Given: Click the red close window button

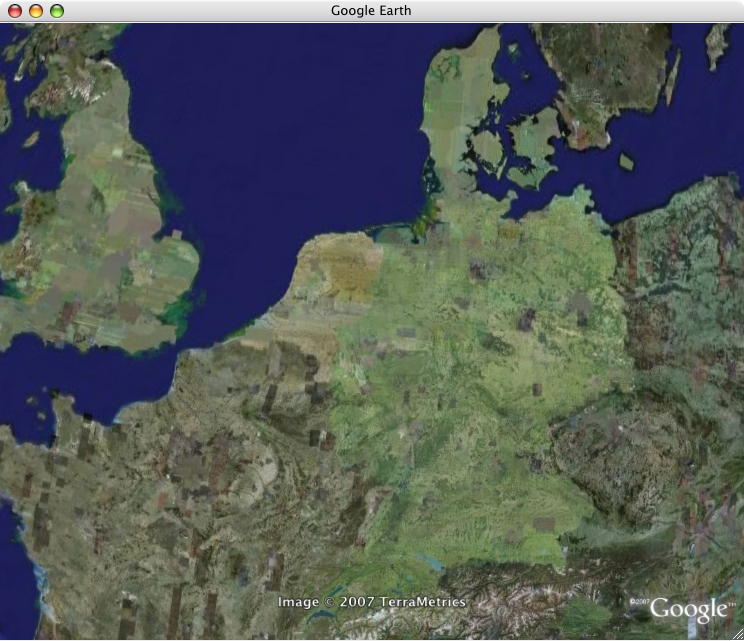Looking at the screenshot, I should (x=14, y=11).
